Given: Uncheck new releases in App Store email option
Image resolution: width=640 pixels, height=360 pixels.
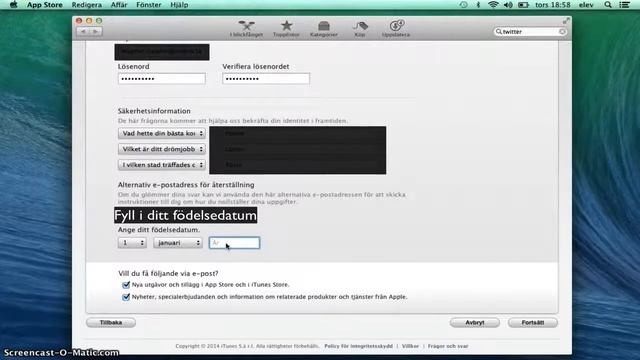Looking at the screenshot, I should point(126,284).
